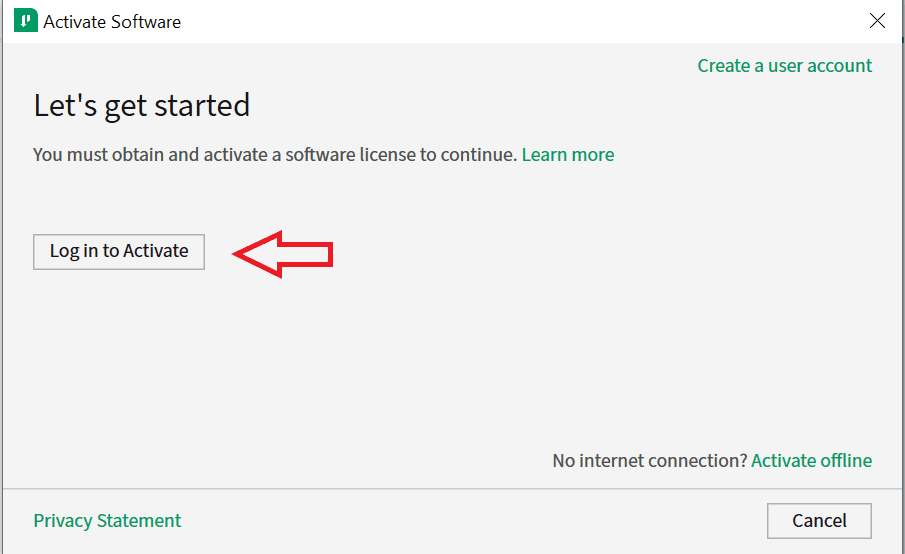Click the software license requirement message

click(x=275, y=155)
